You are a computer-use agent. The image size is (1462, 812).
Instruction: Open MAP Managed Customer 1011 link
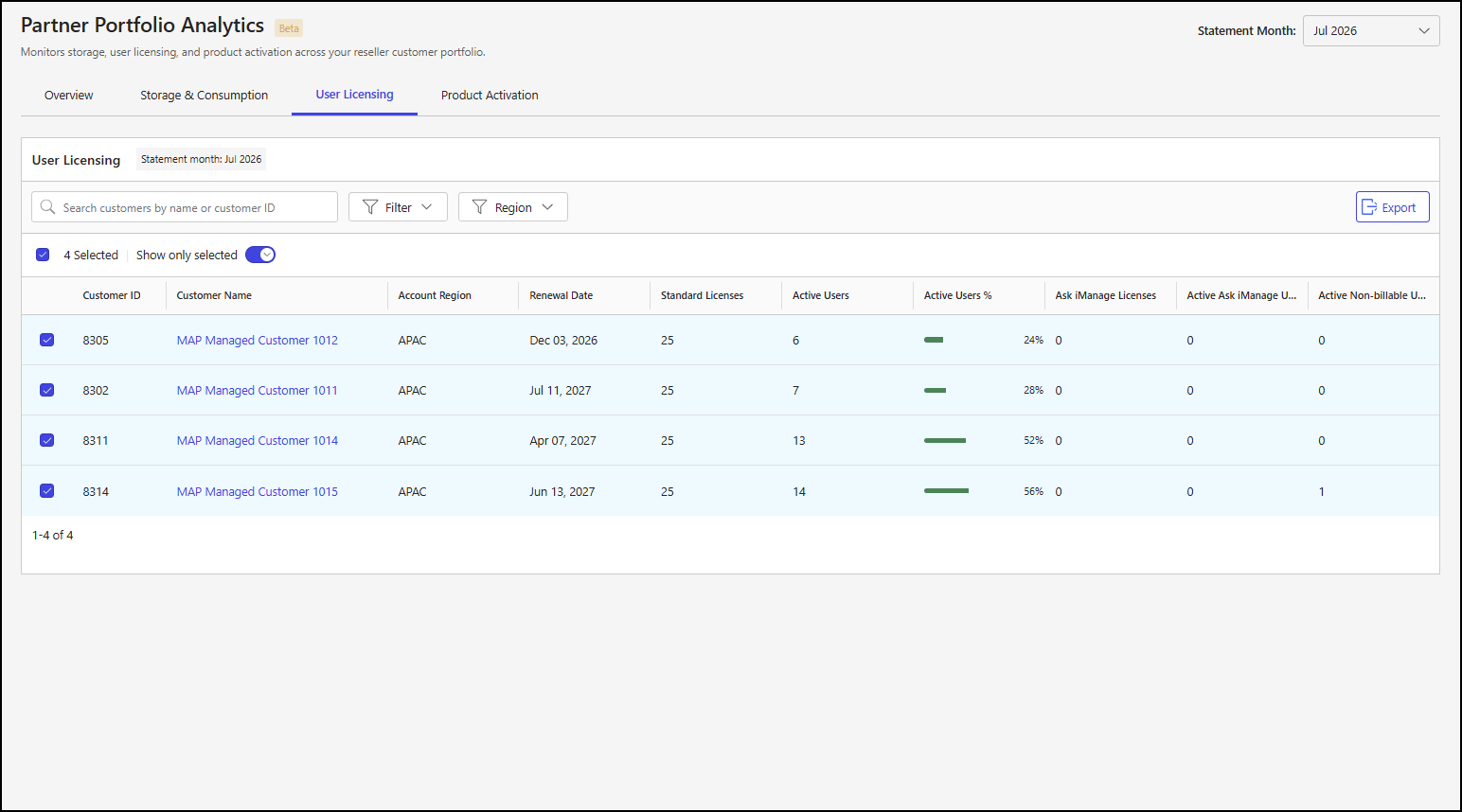(258, 390)
